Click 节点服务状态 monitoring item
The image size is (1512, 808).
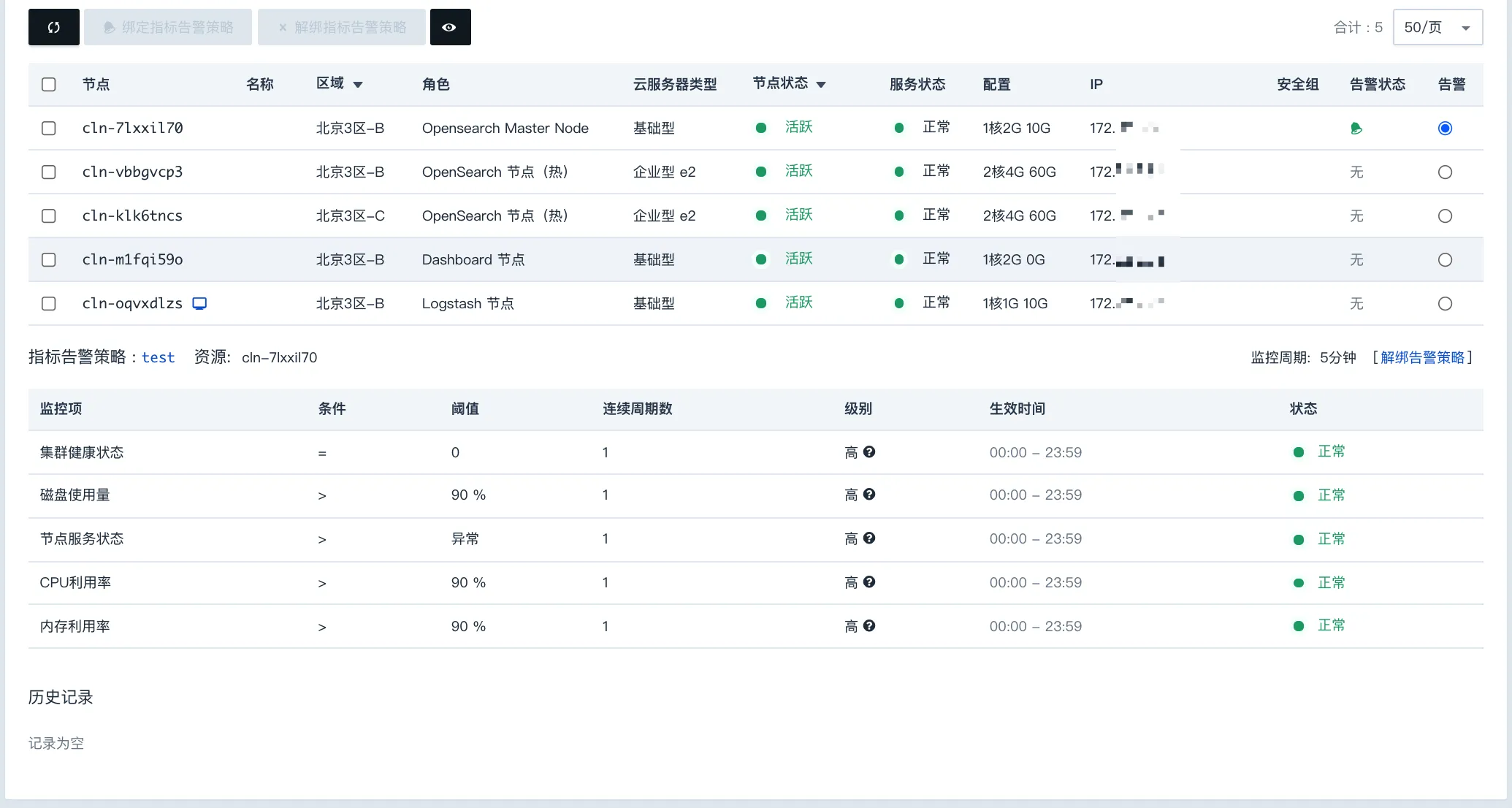pos(82,538)
